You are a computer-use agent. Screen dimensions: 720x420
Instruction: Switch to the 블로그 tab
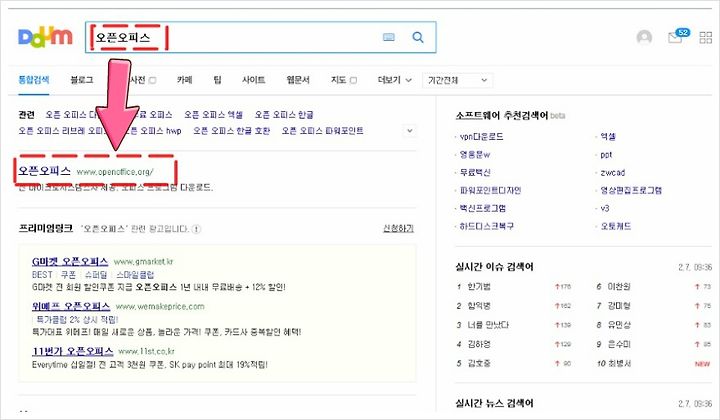pyautogui.click(x=82, y=80)
